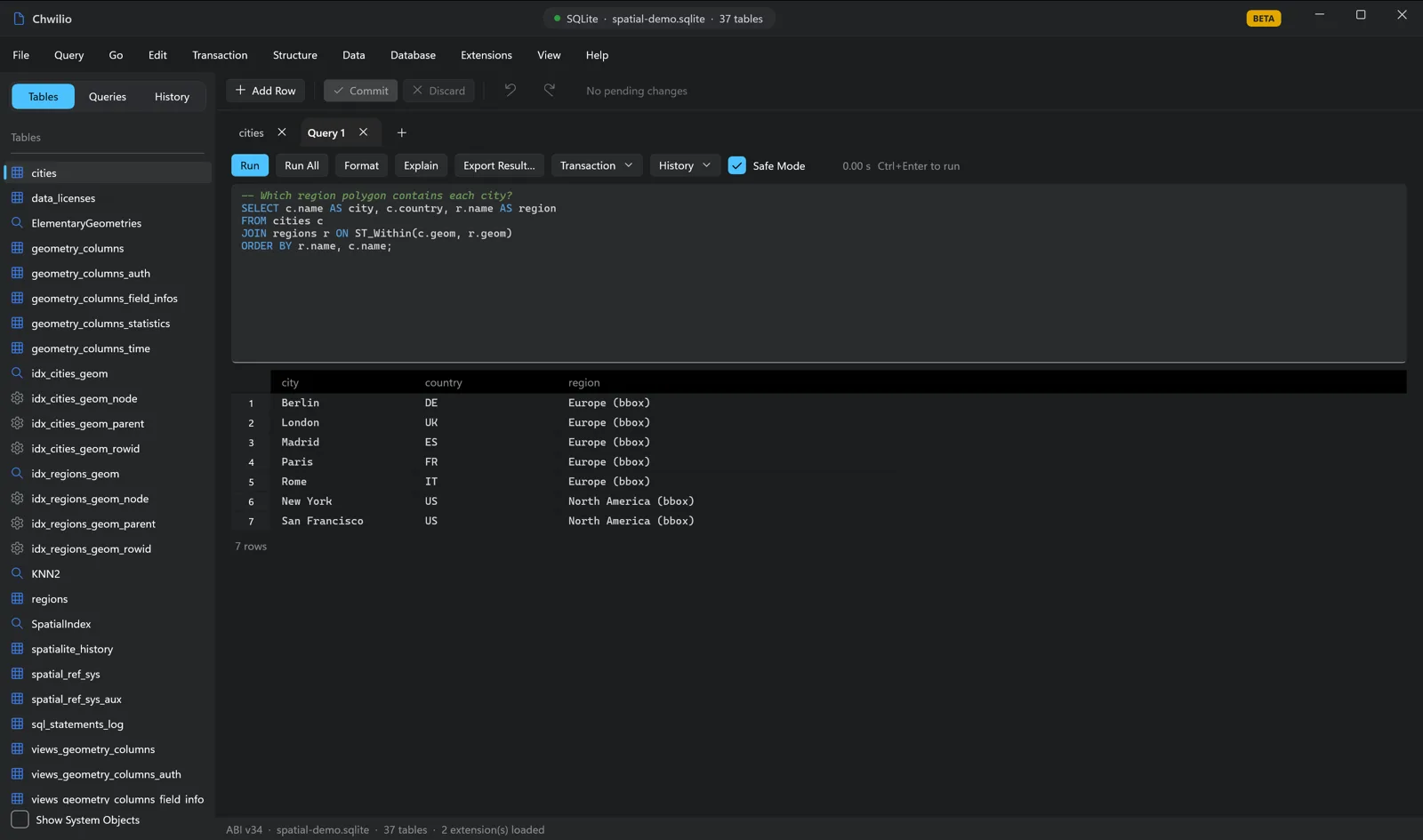Close the cities tab
This screenshot has width=1423, height=840.
(282, 132)
